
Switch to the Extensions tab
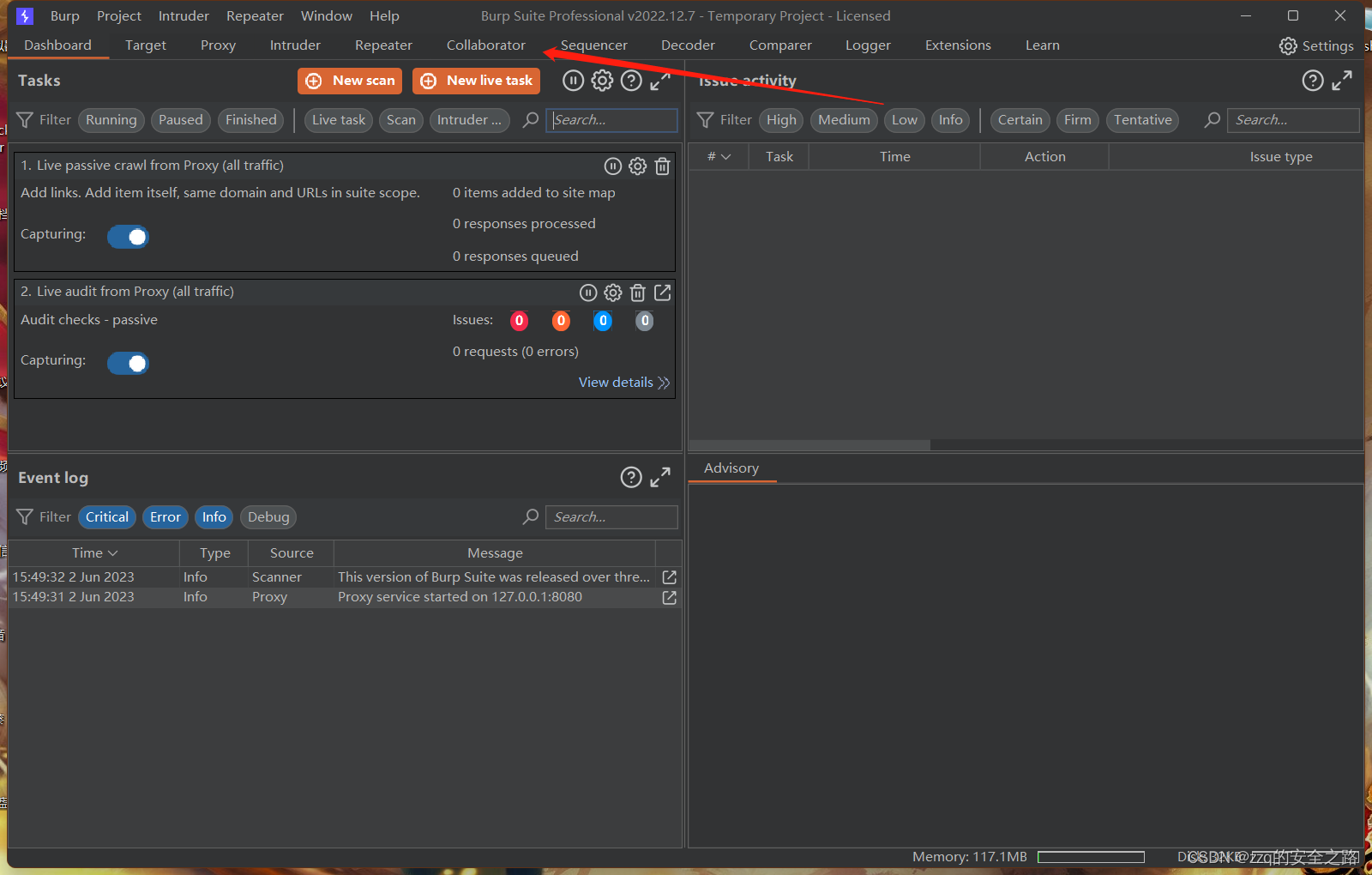click(958, 45)
